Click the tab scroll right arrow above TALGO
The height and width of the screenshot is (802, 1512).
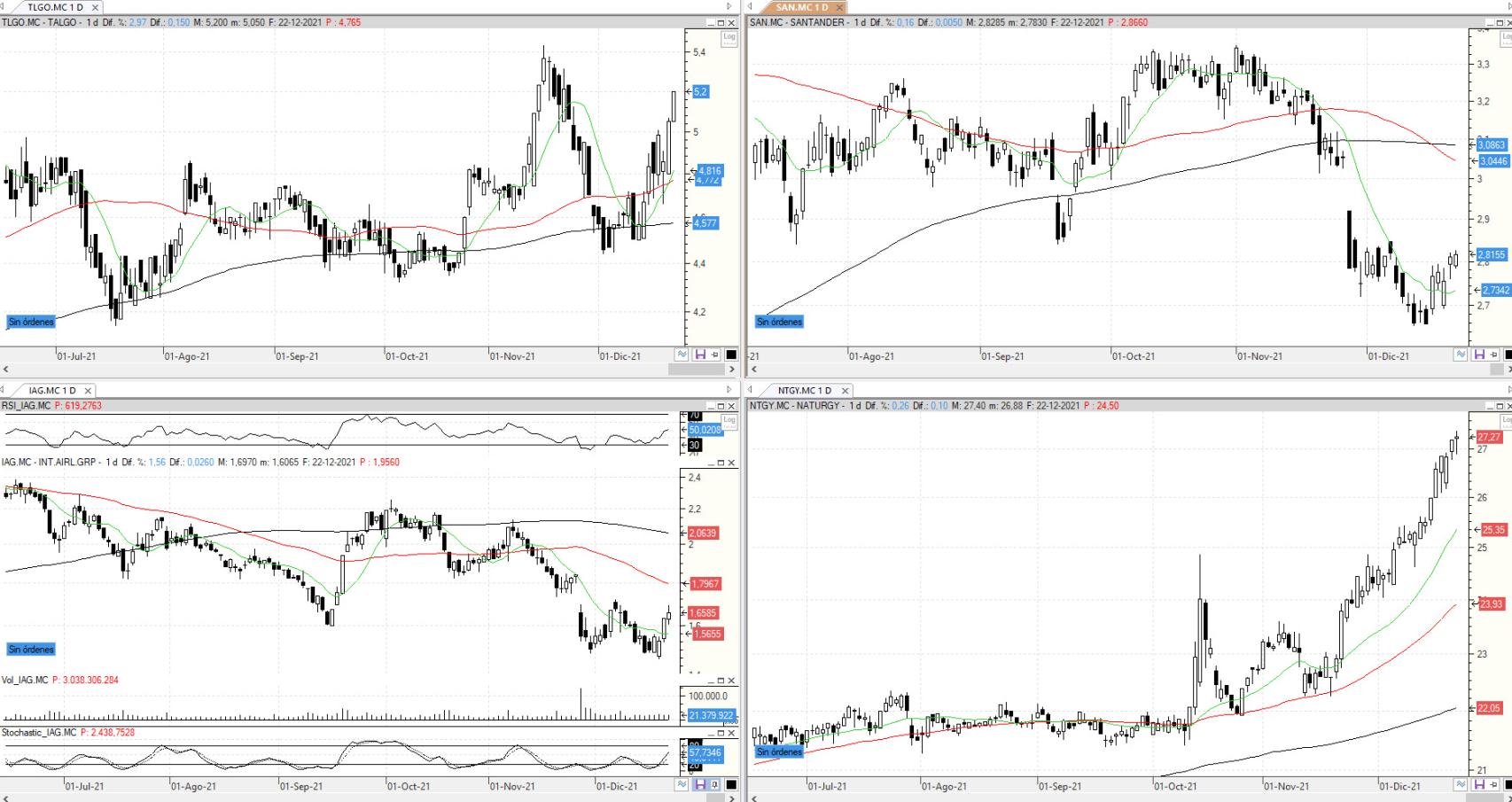(x=729, y=7)
